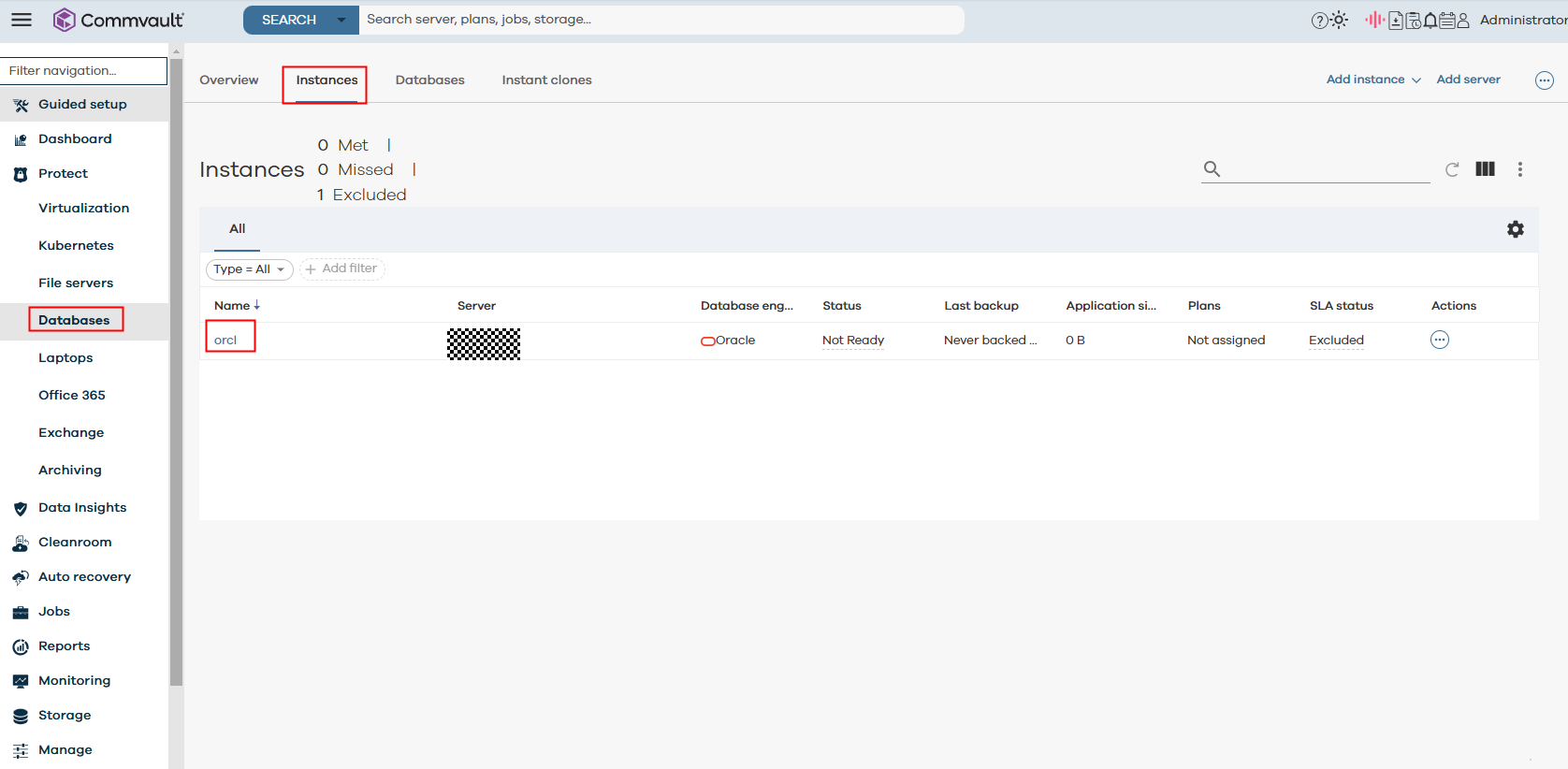
Task: Open the orcl instance link
Action: click(225, 341)
